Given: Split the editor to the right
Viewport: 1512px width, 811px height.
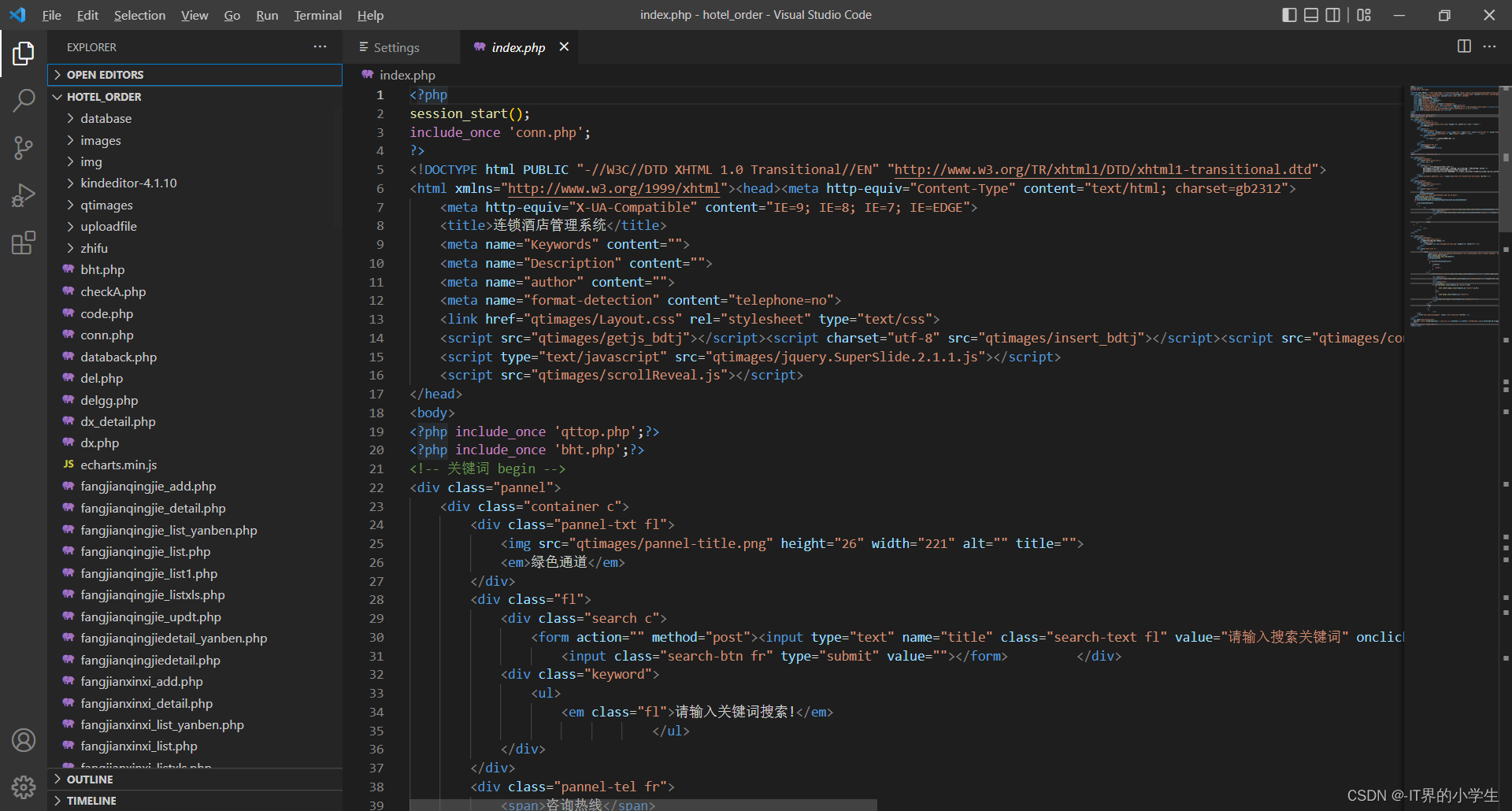Looking at the screenshot, I should click(x=1464, y=46).
